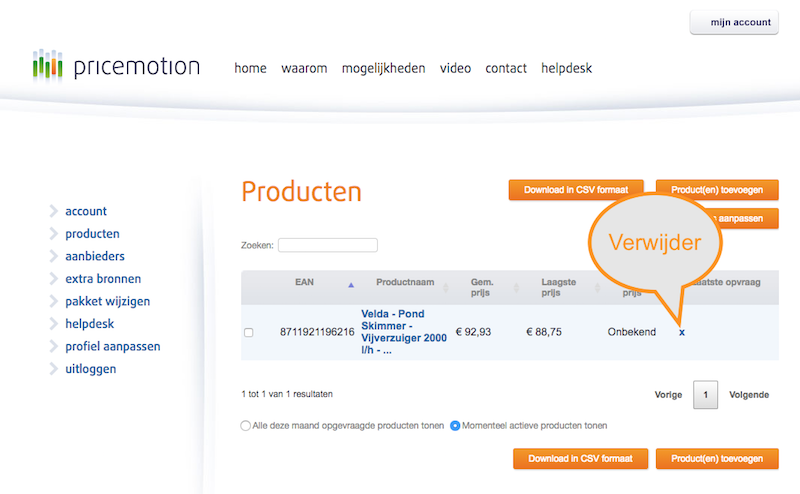
Task: Go to aanbieders in the sidebar
Action: pyautogui.click(x=95, y=256)
